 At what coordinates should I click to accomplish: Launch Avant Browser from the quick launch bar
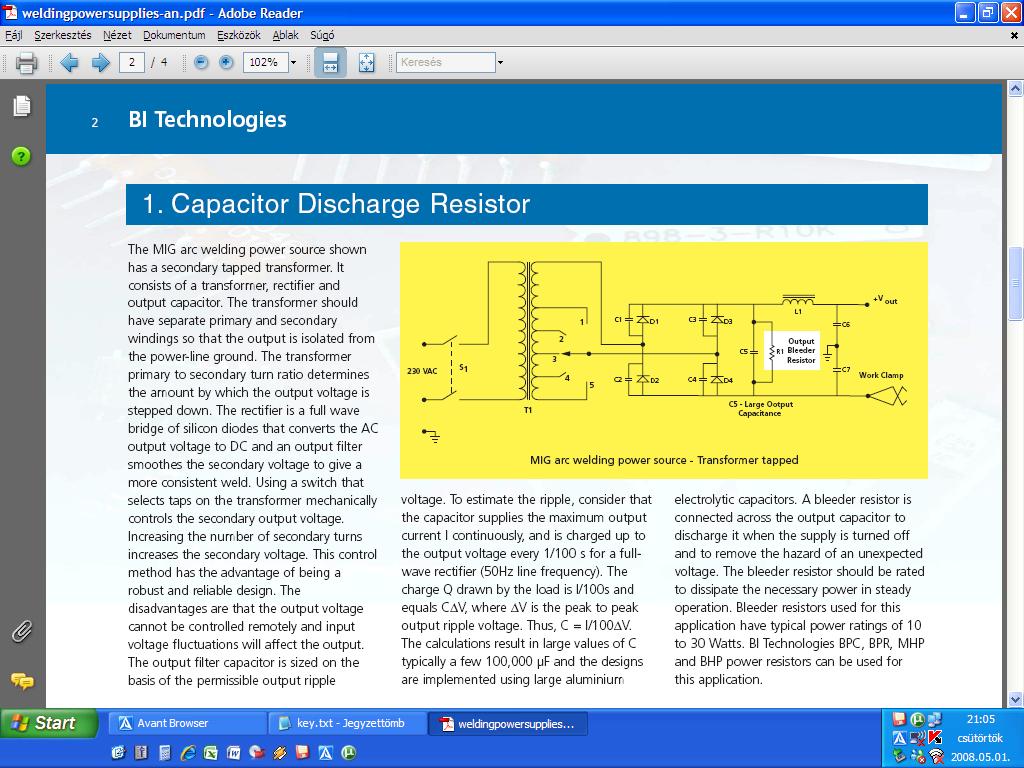coord(325,753)
